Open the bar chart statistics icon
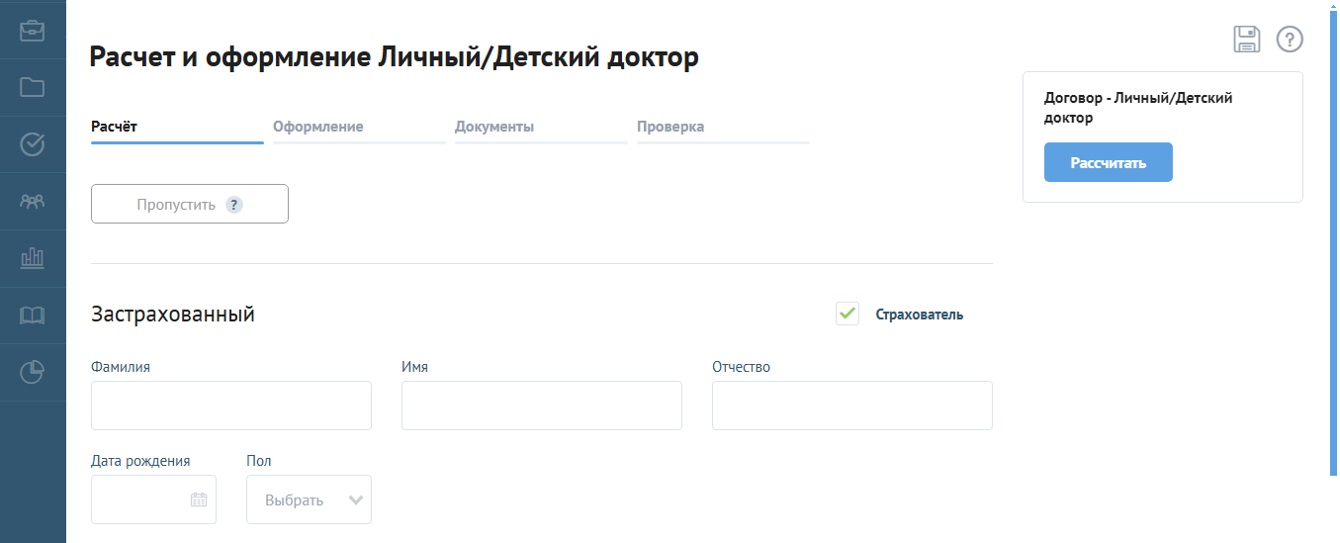Viewport: 1340px width, 543px height. (32, 259)
